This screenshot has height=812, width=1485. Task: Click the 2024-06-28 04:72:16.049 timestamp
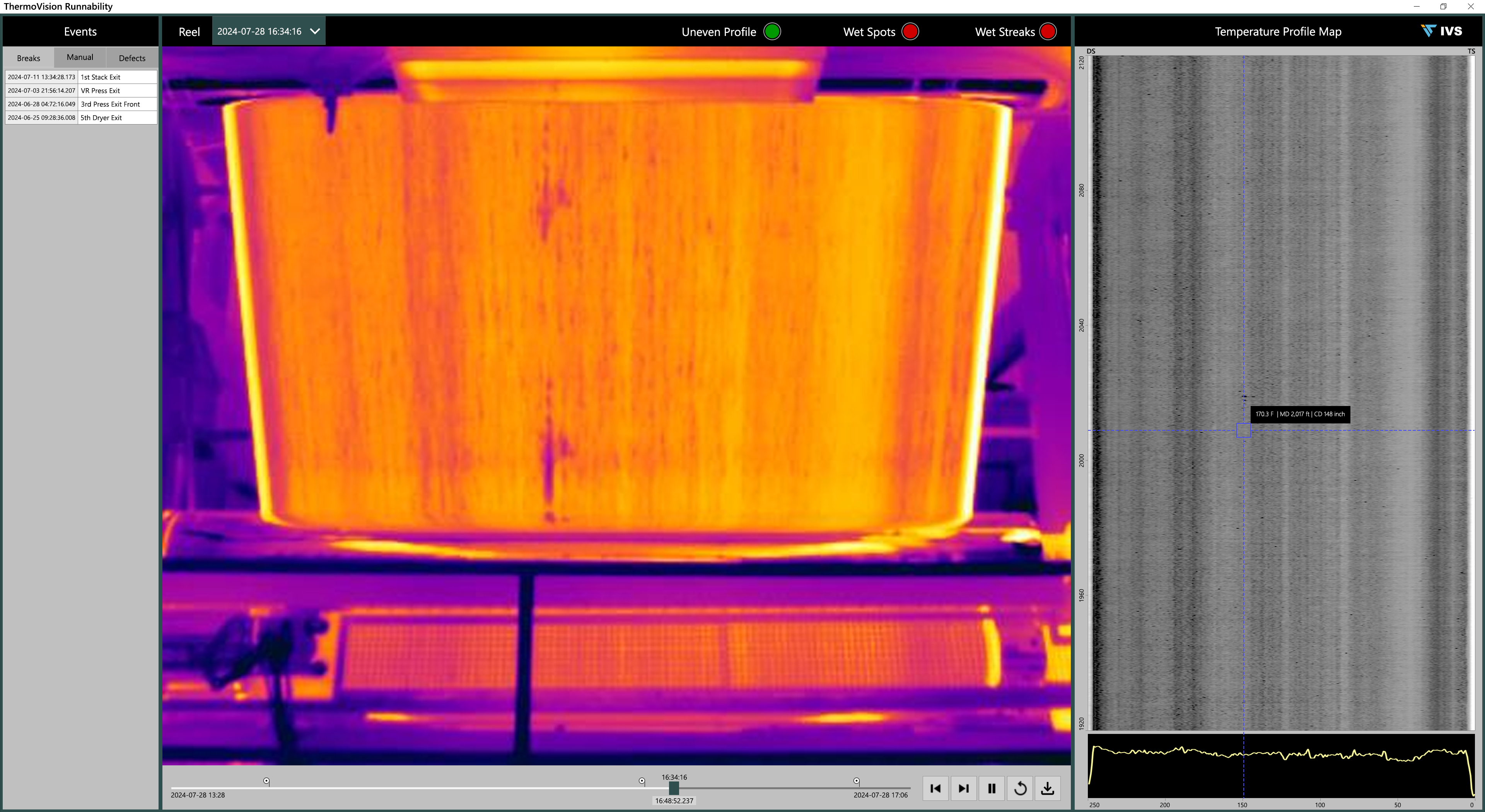(x=41, y=104)
